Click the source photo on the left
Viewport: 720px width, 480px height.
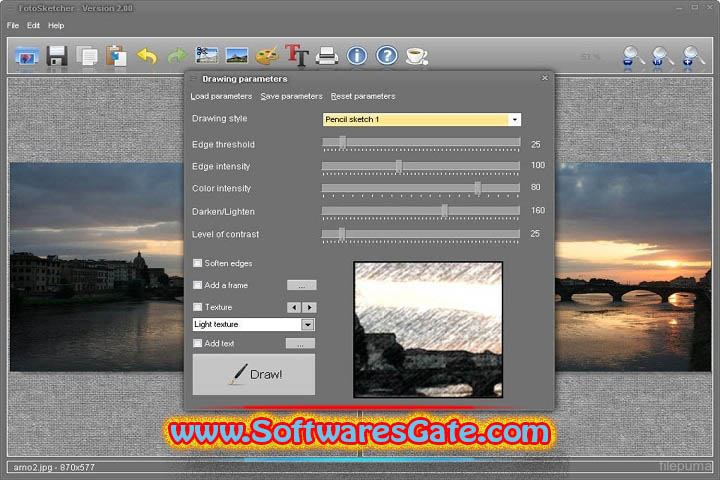[x=96, y=266]
